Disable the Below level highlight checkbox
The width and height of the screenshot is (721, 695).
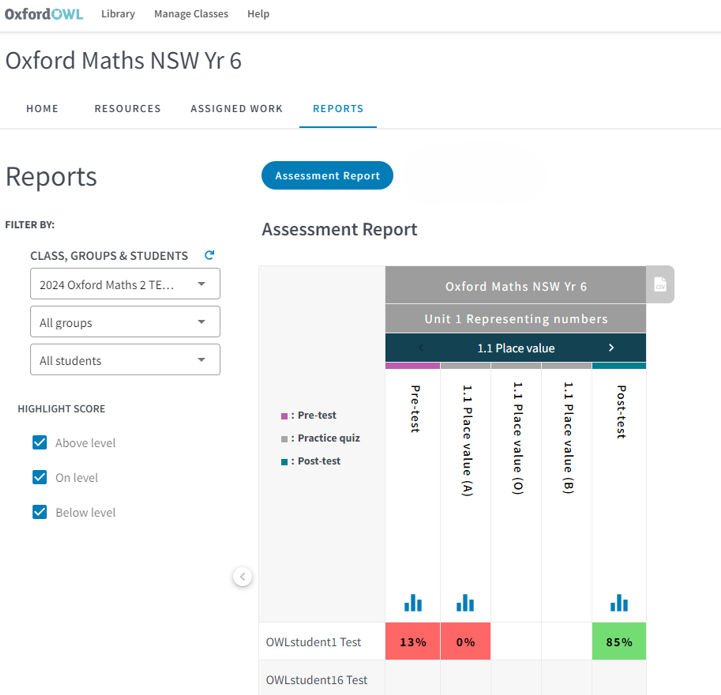[40, 512]
